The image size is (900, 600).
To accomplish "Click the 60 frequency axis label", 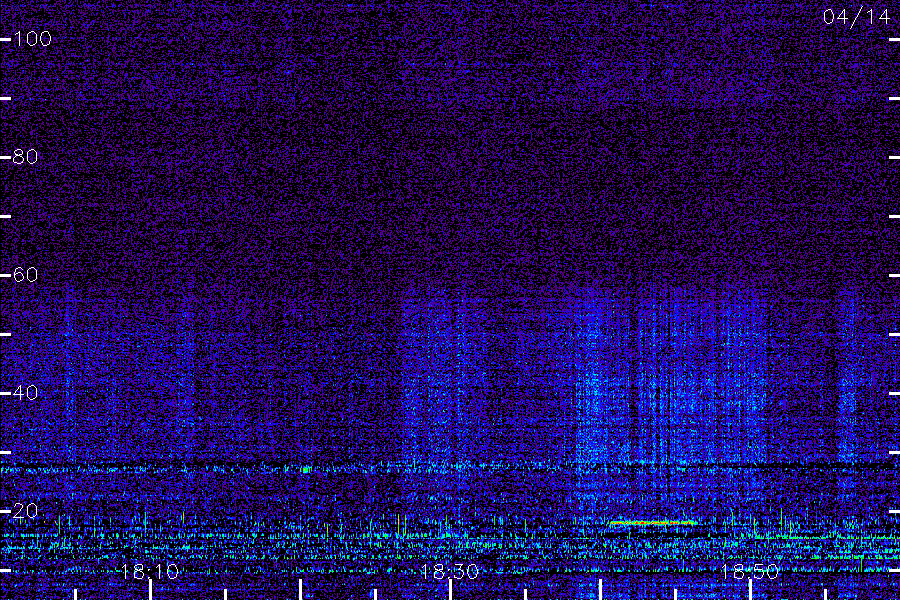I will tap(25, 275).
